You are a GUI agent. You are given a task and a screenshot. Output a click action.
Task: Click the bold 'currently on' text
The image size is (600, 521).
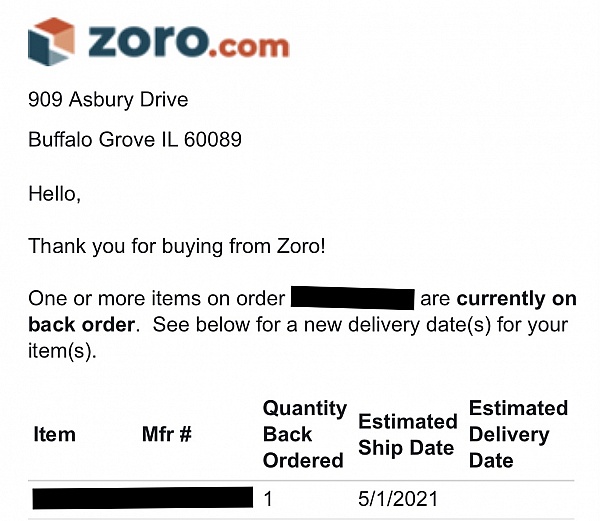tap(516, 299)
